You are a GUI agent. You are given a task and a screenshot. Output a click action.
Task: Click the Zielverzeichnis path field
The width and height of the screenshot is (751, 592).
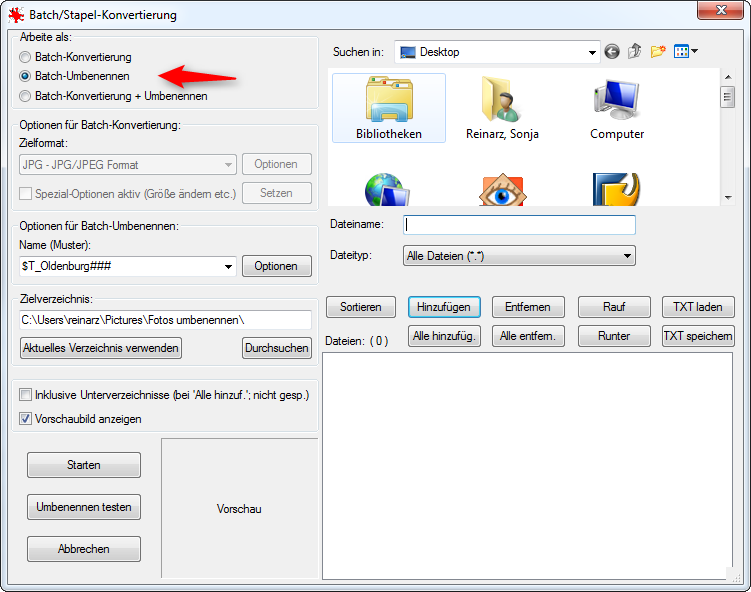click(x=166, y=320)
